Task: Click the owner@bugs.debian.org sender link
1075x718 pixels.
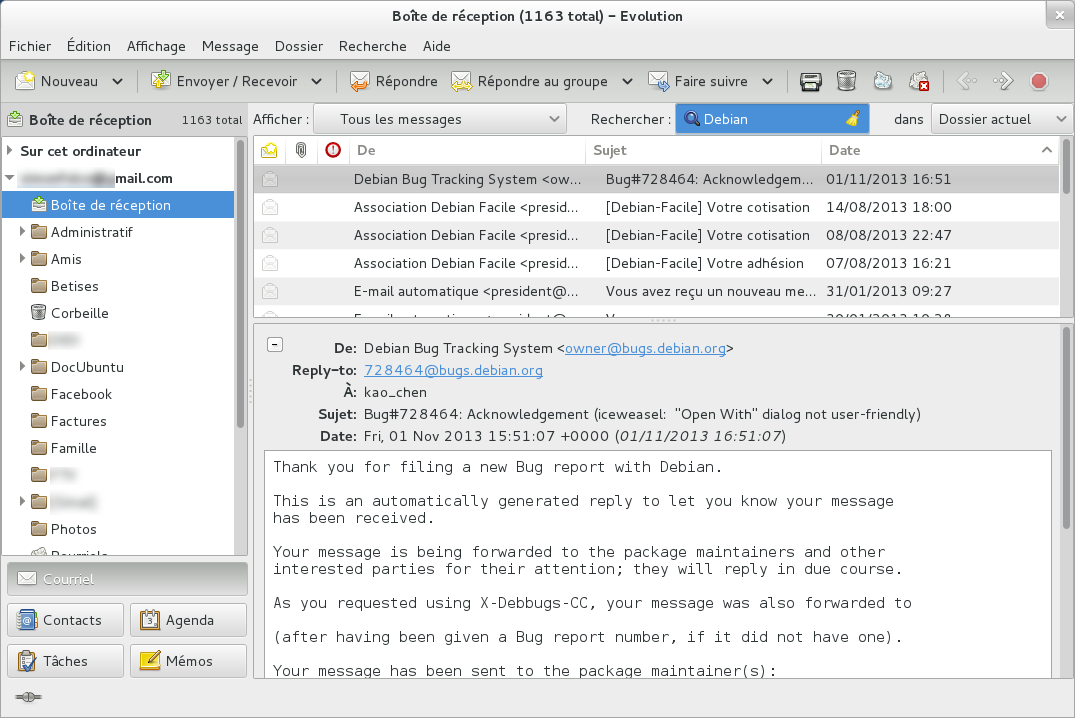Action: (x=645, y=349)
